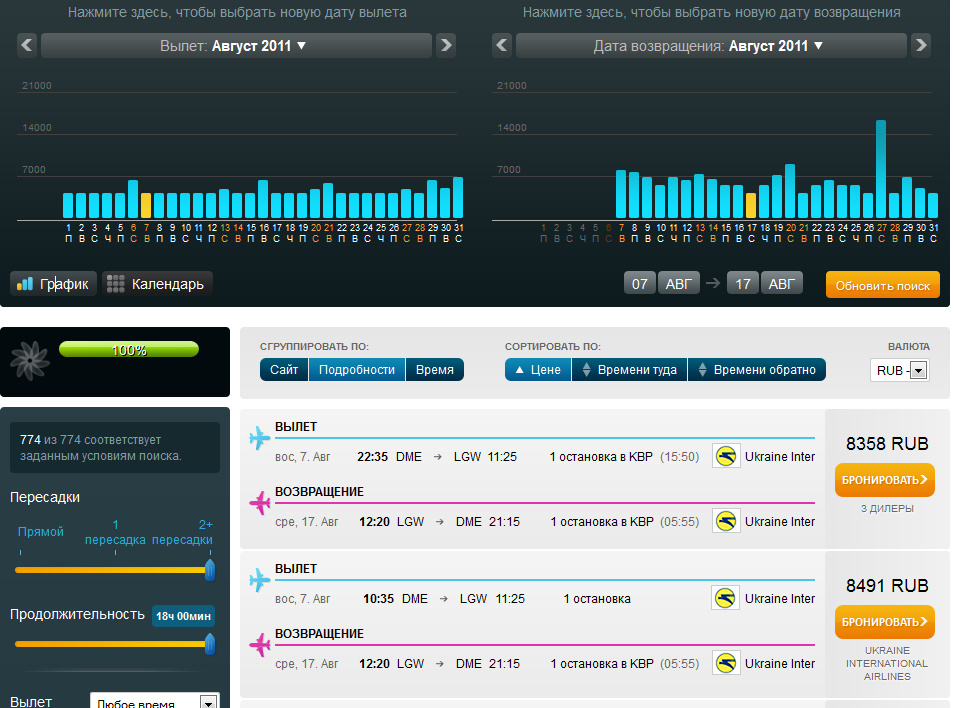Click the pink airplane icon of first return

(x=260, y=502)
